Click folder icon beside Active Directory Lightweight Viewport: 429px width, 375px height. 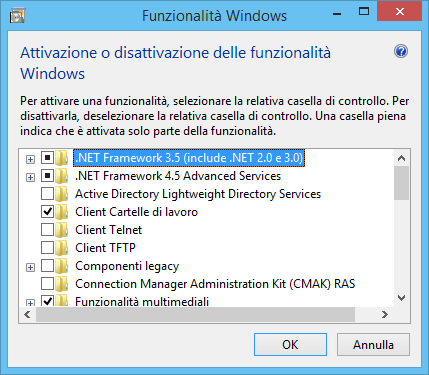(62, 194)
